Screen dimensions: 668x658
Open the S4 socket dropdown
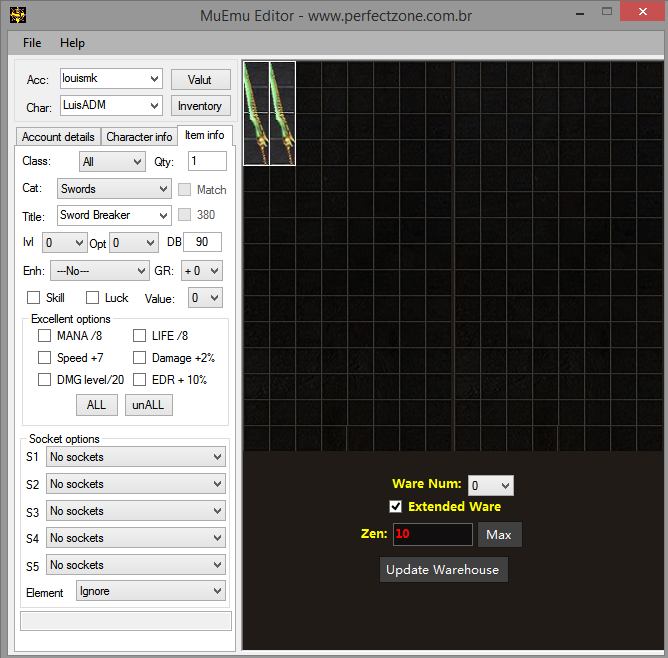[x=136, y=537]
